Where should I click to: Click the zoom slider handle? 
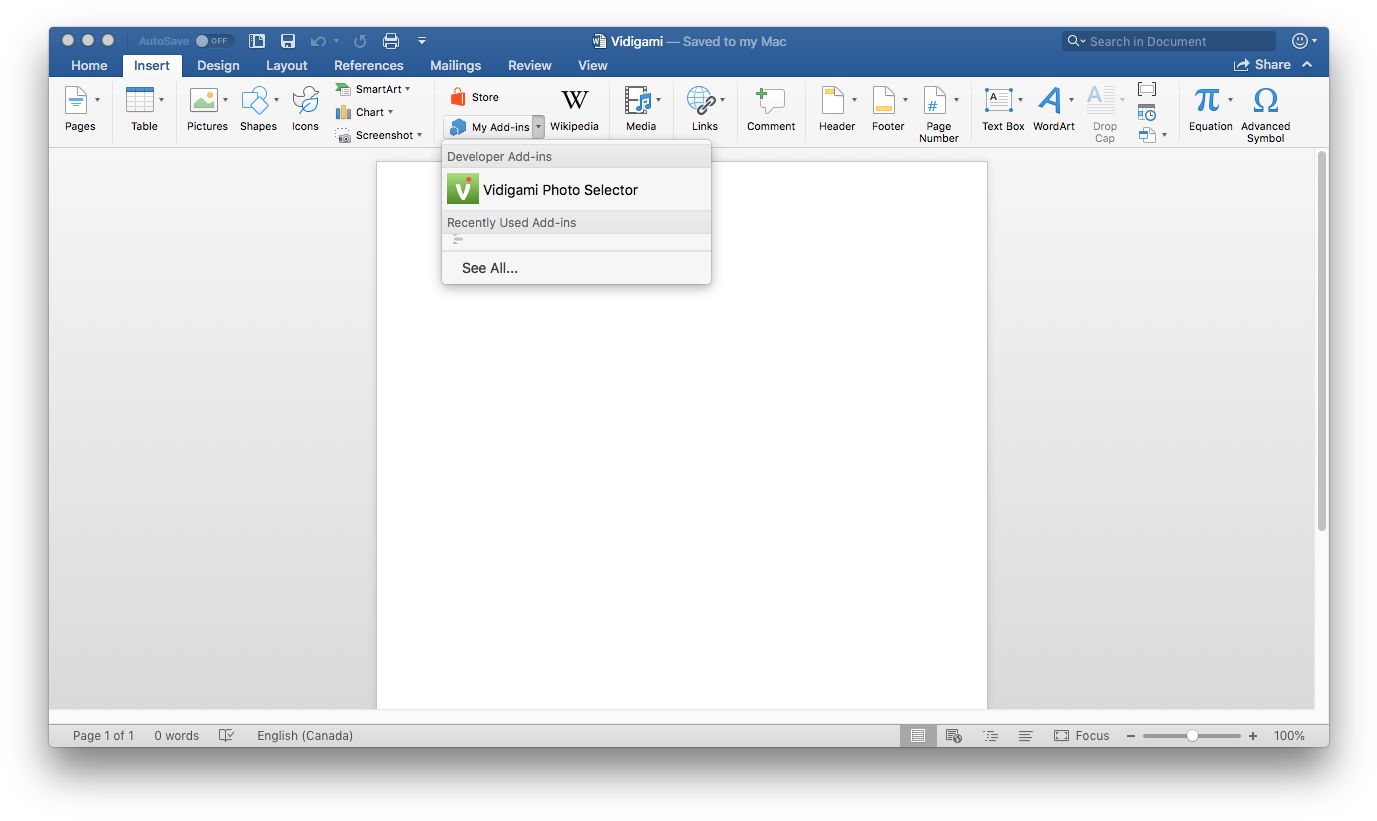coord(1192,736)
